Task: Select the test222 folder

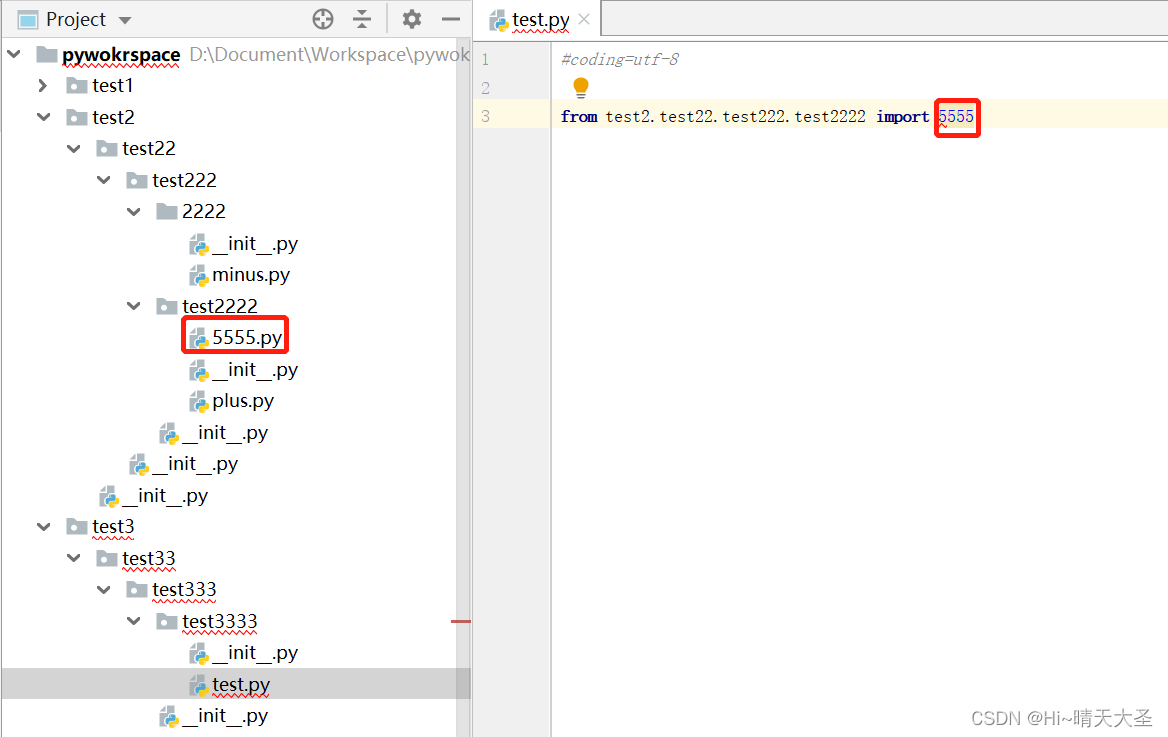Action: [x=184, y=180]
